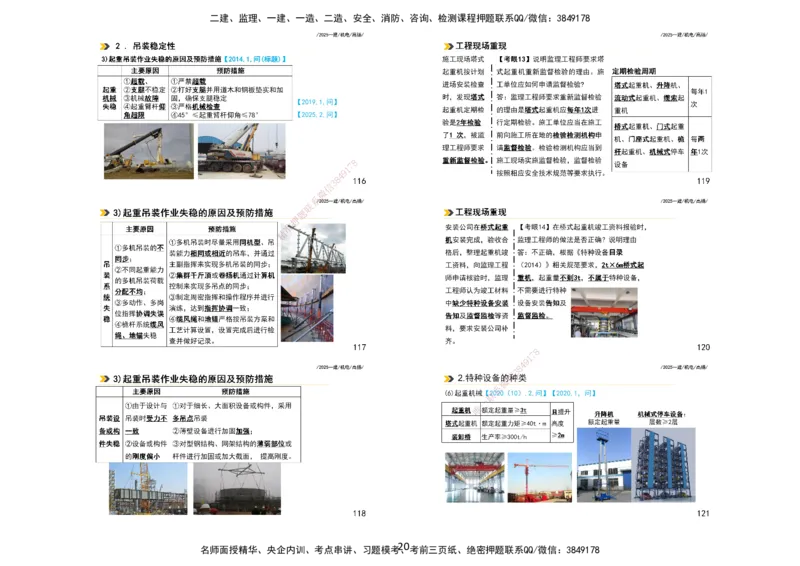Click the blue tag [2020 (10).2.问]

[x=516, y=393]
